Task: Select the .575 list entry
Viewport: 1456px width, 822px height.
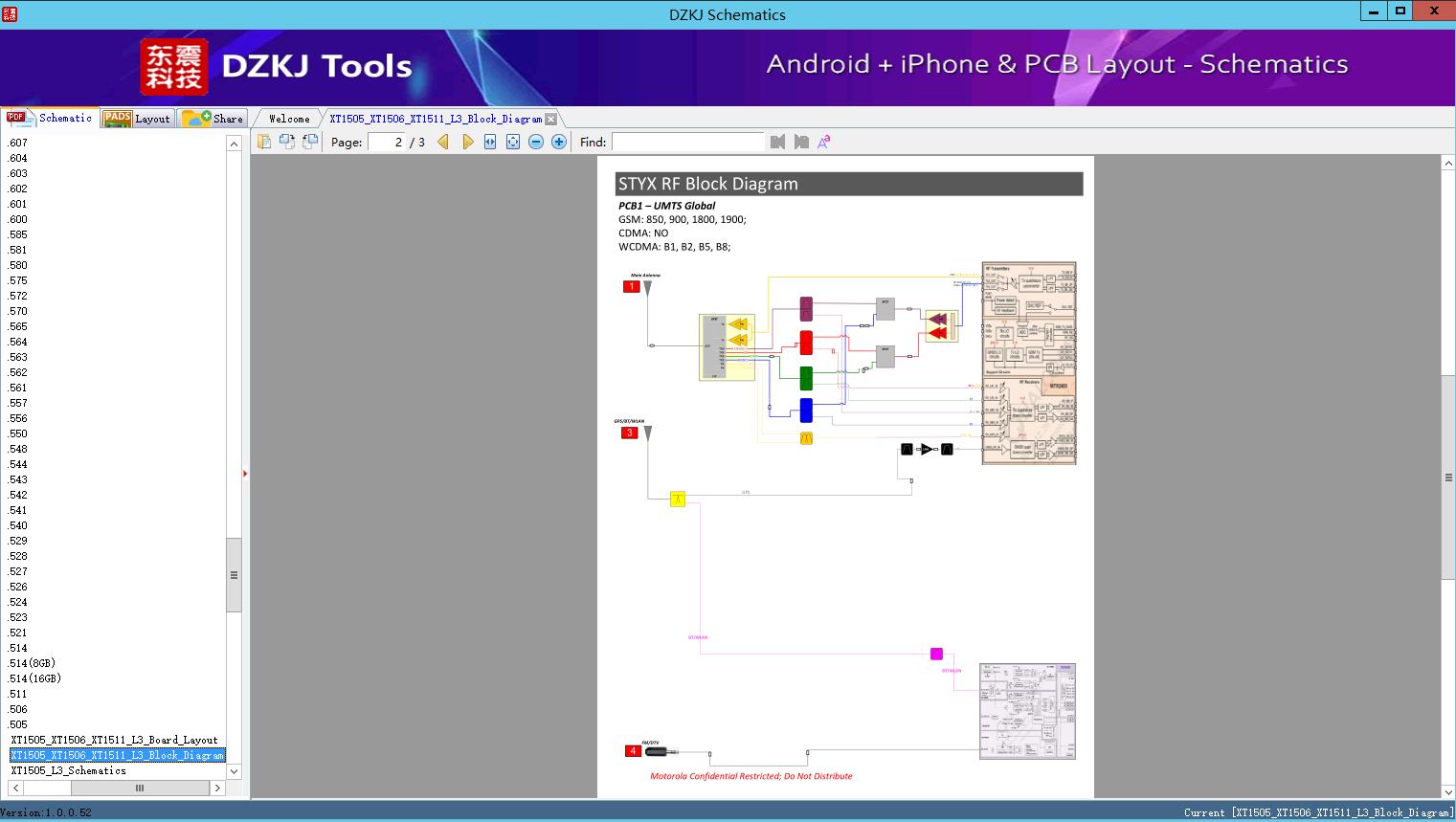Action: point(18,280)
